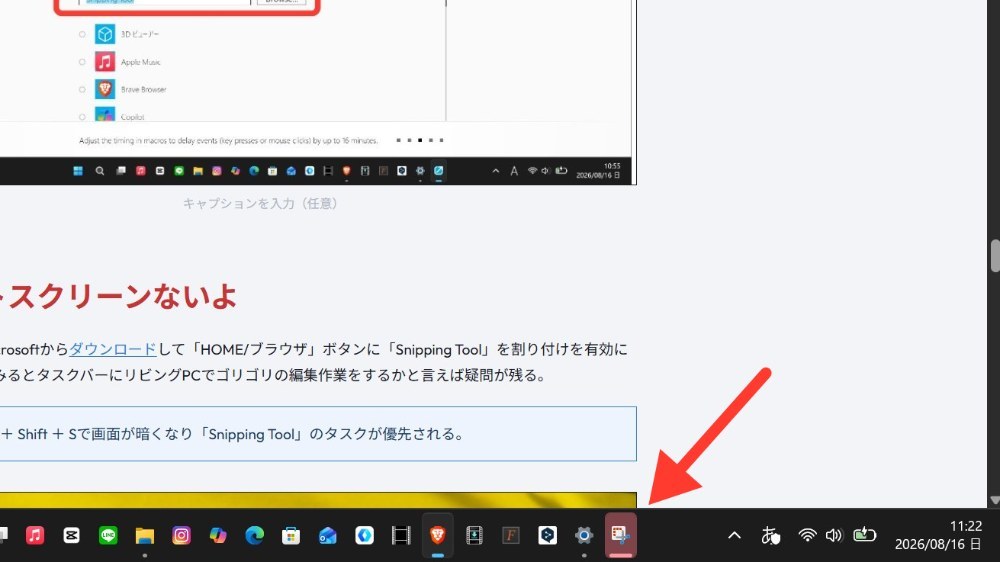Open the colorful Copilot taskbar icon
The image size is (1000, 562).
click(218, 535)
